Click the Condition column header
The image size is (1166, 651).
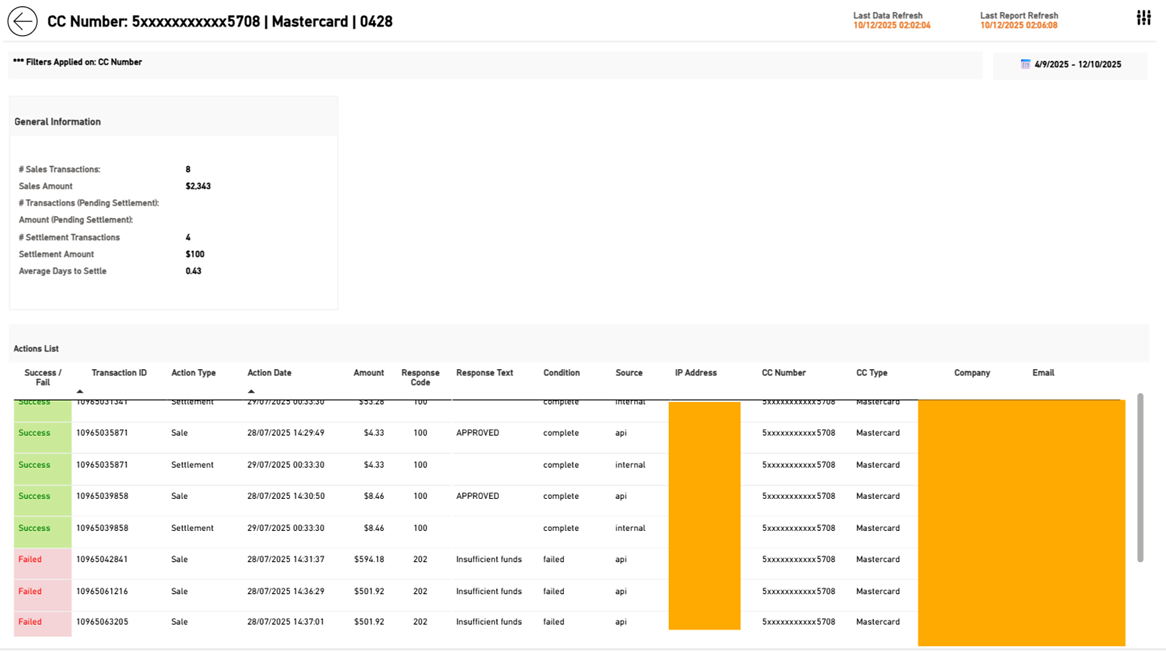[x=561, y=373]
